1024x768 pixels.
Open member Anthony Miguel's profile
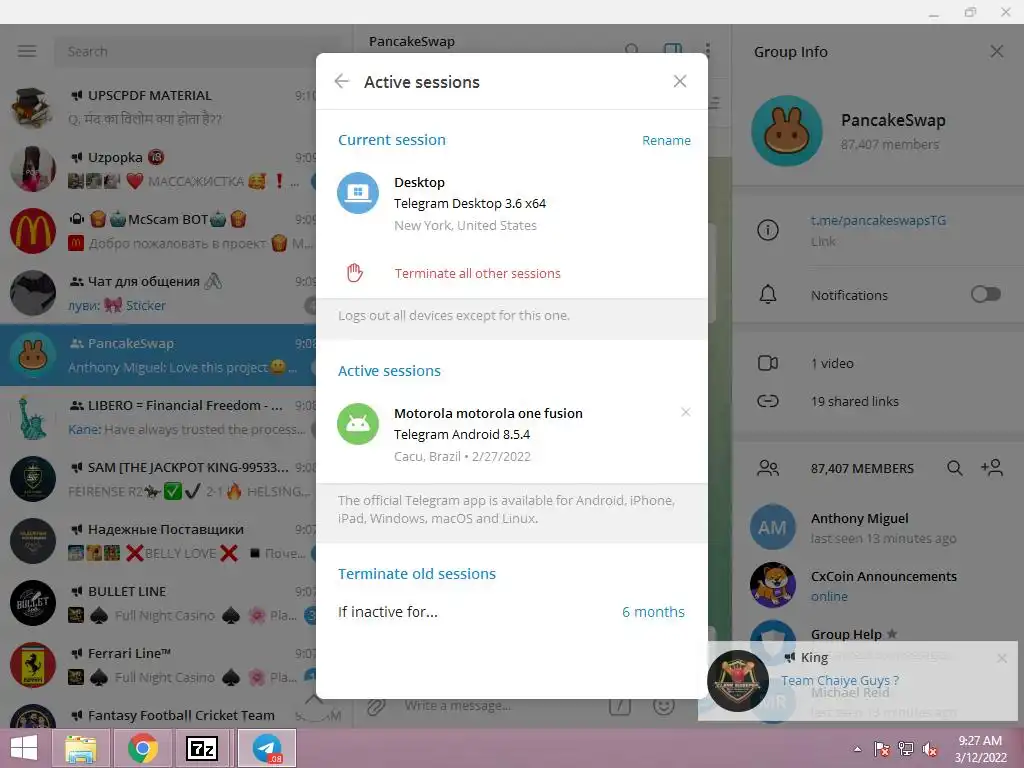point(878,528)
